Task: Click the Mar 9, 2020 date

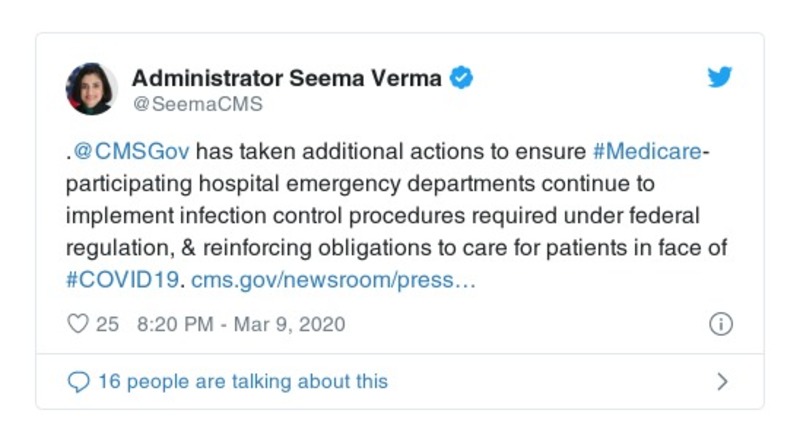Action: tap(288, 324)
